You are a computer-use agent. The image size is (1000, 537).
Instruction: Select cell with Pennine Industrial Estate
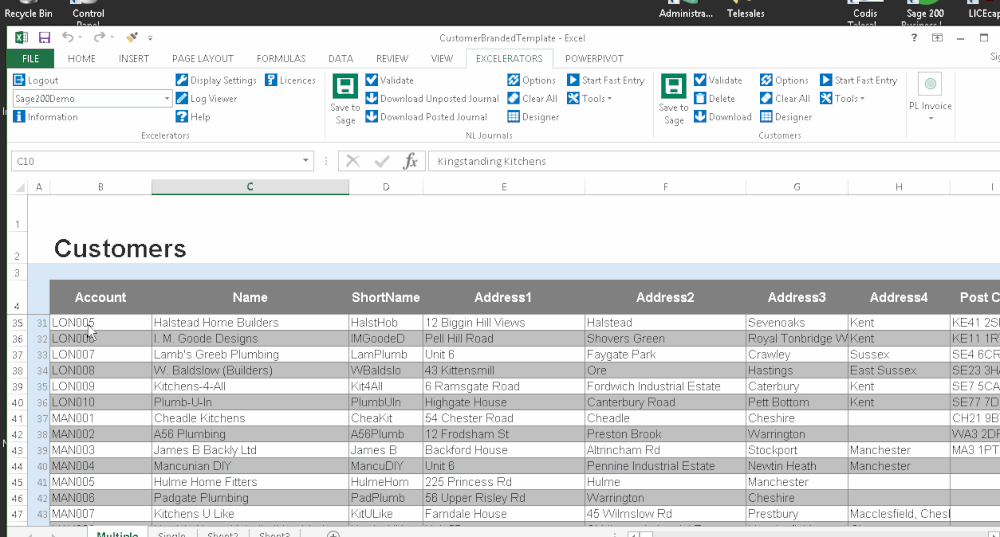click(665, 466)
